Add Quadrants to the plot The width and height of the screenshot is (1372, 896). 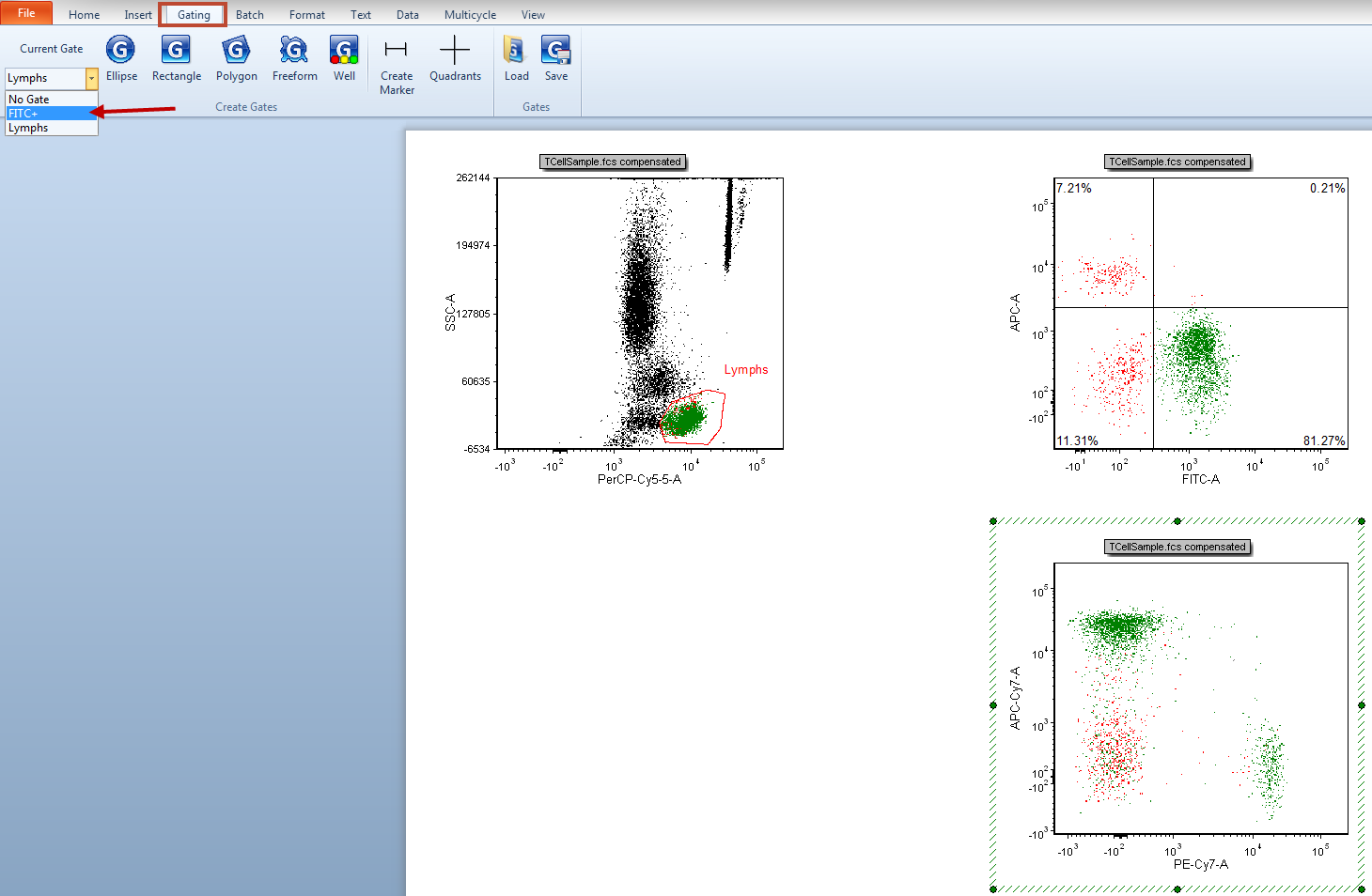pos(455,58)
